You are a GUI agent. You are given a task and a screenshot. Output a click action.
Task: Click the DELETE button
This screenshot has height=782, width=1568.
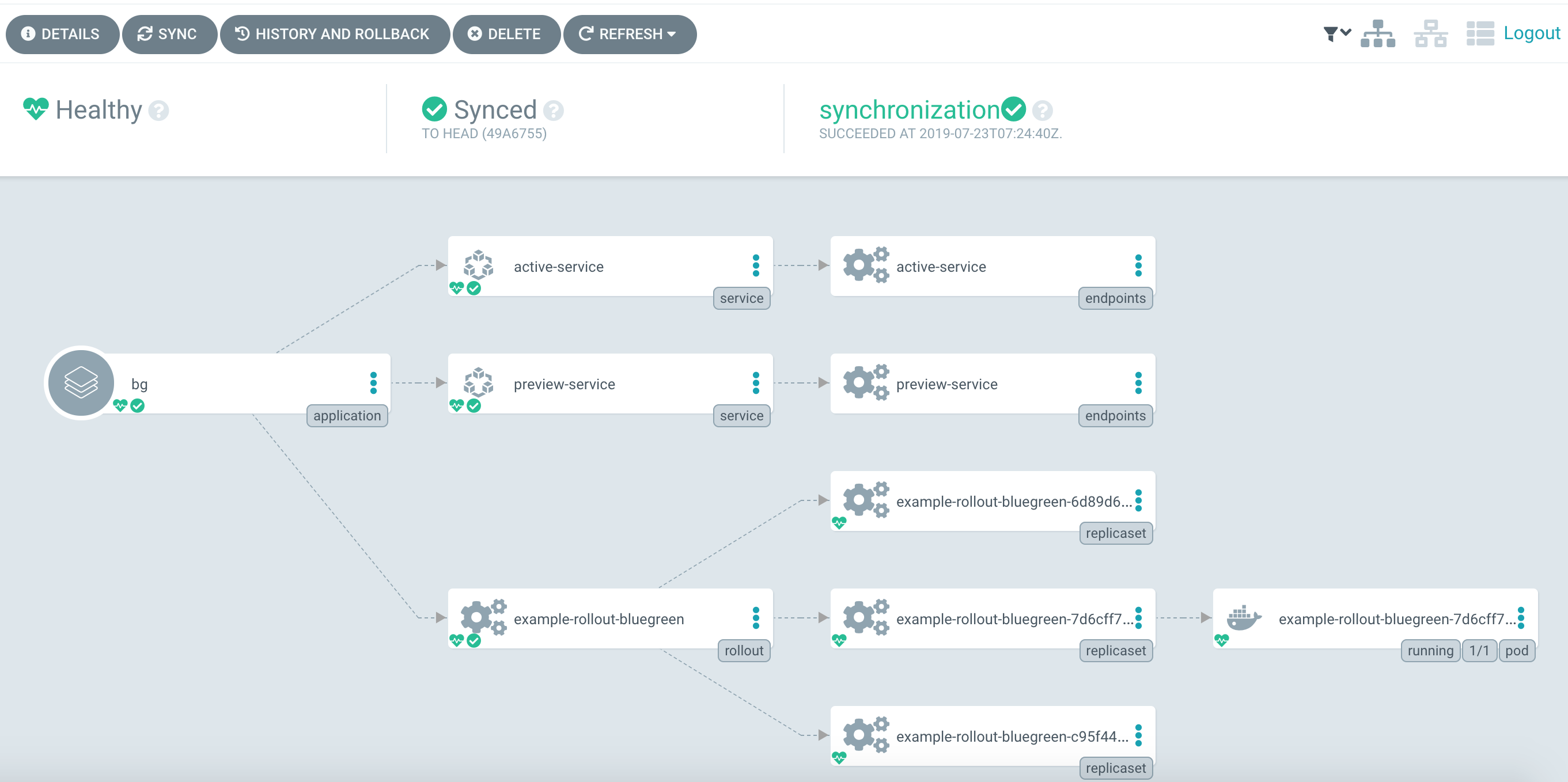click(x=505, y=34)
